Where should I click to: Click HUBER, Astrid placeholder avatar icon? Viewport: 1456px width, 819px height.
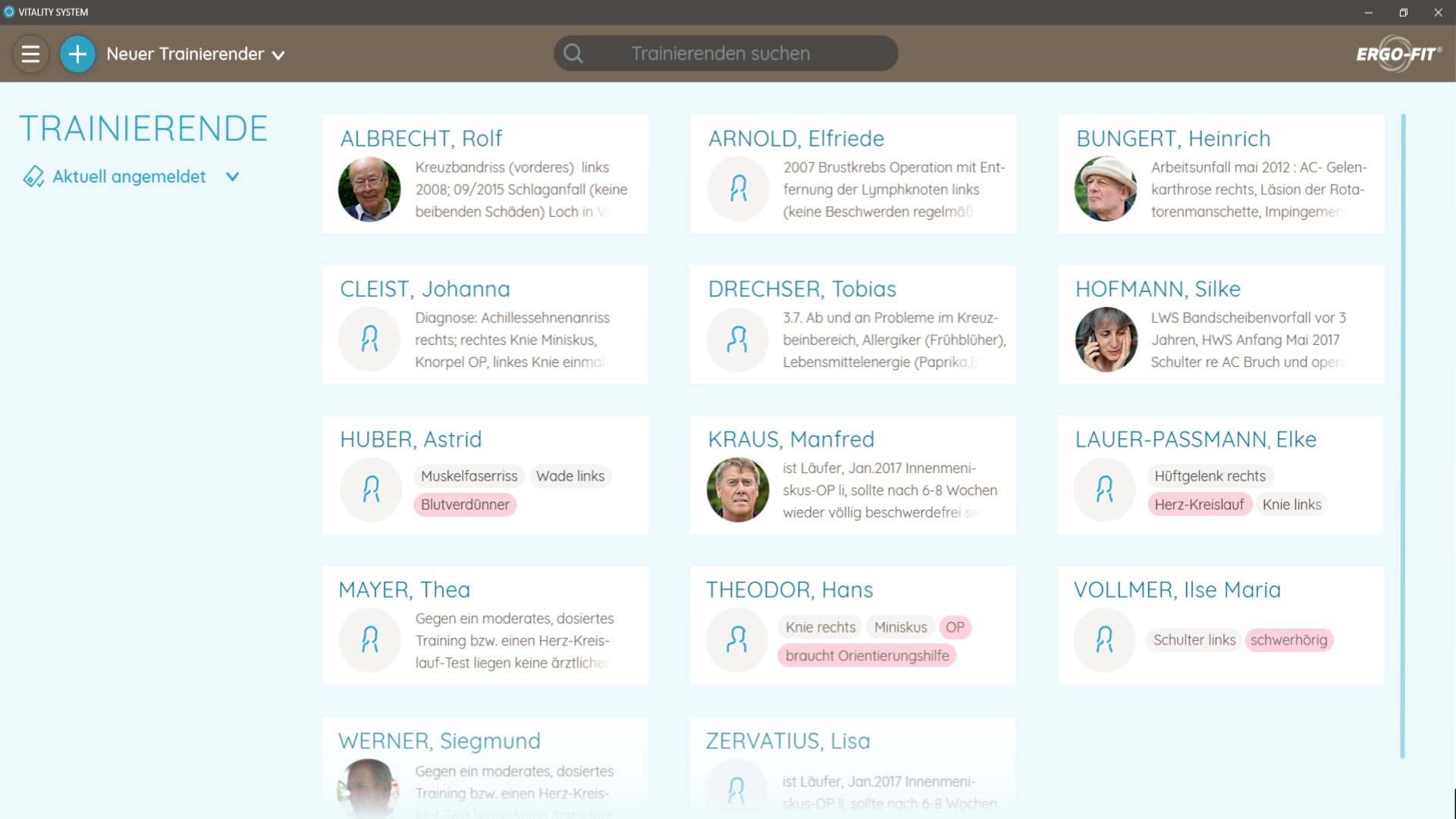pyautogui.click(x=371, y=489)
